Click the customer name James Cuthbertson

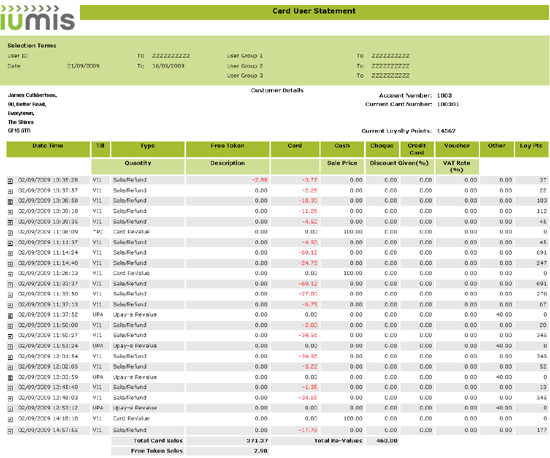(32, 95)
